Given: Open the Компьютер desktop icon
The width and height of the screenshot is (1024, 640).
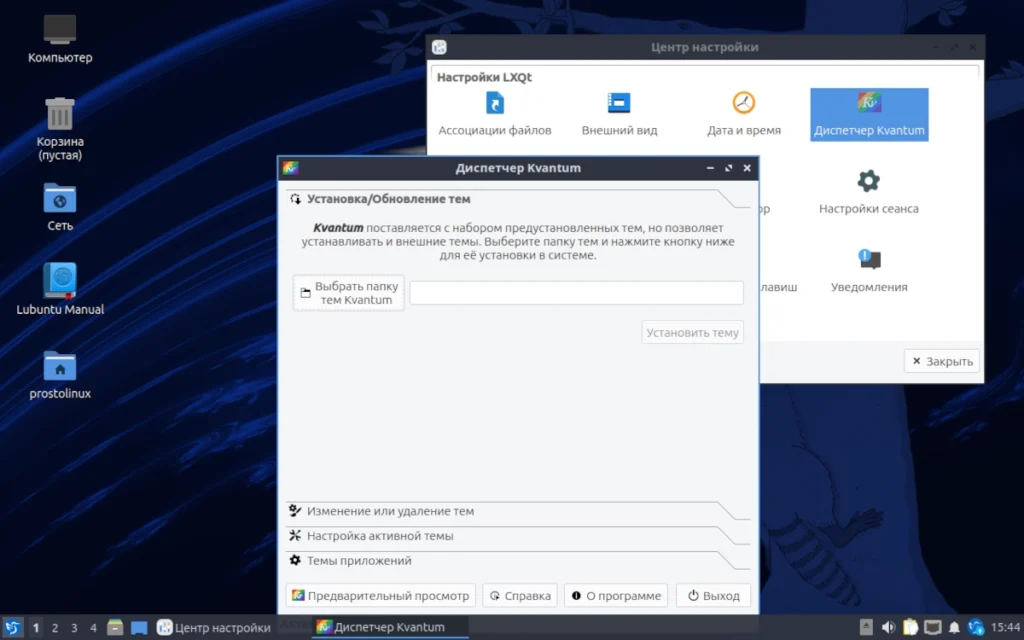Looking at the screenshot, I should 59,39.
